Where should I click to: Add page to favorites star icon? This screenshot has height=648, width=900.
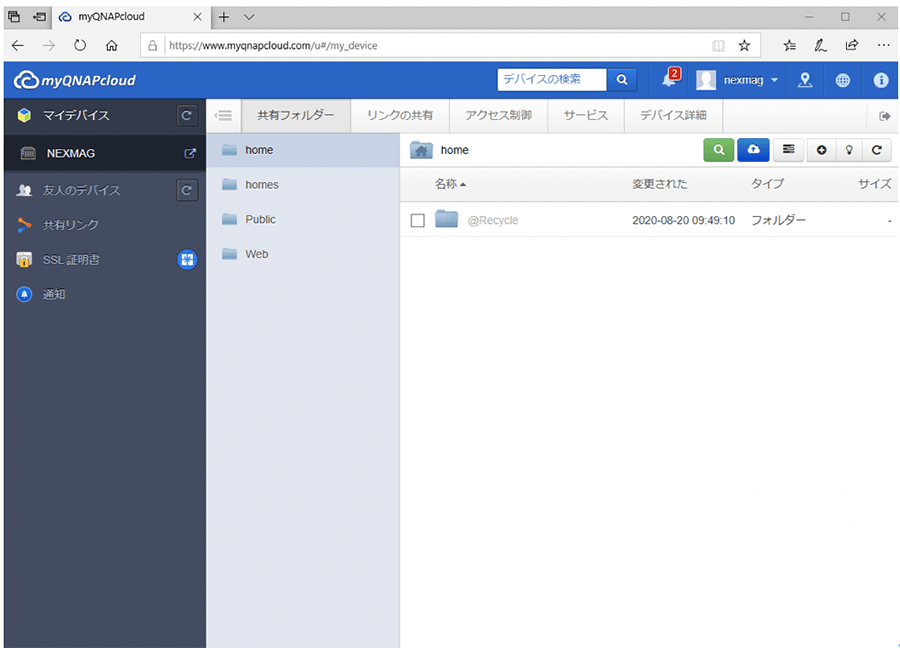[x=744, y=46]
